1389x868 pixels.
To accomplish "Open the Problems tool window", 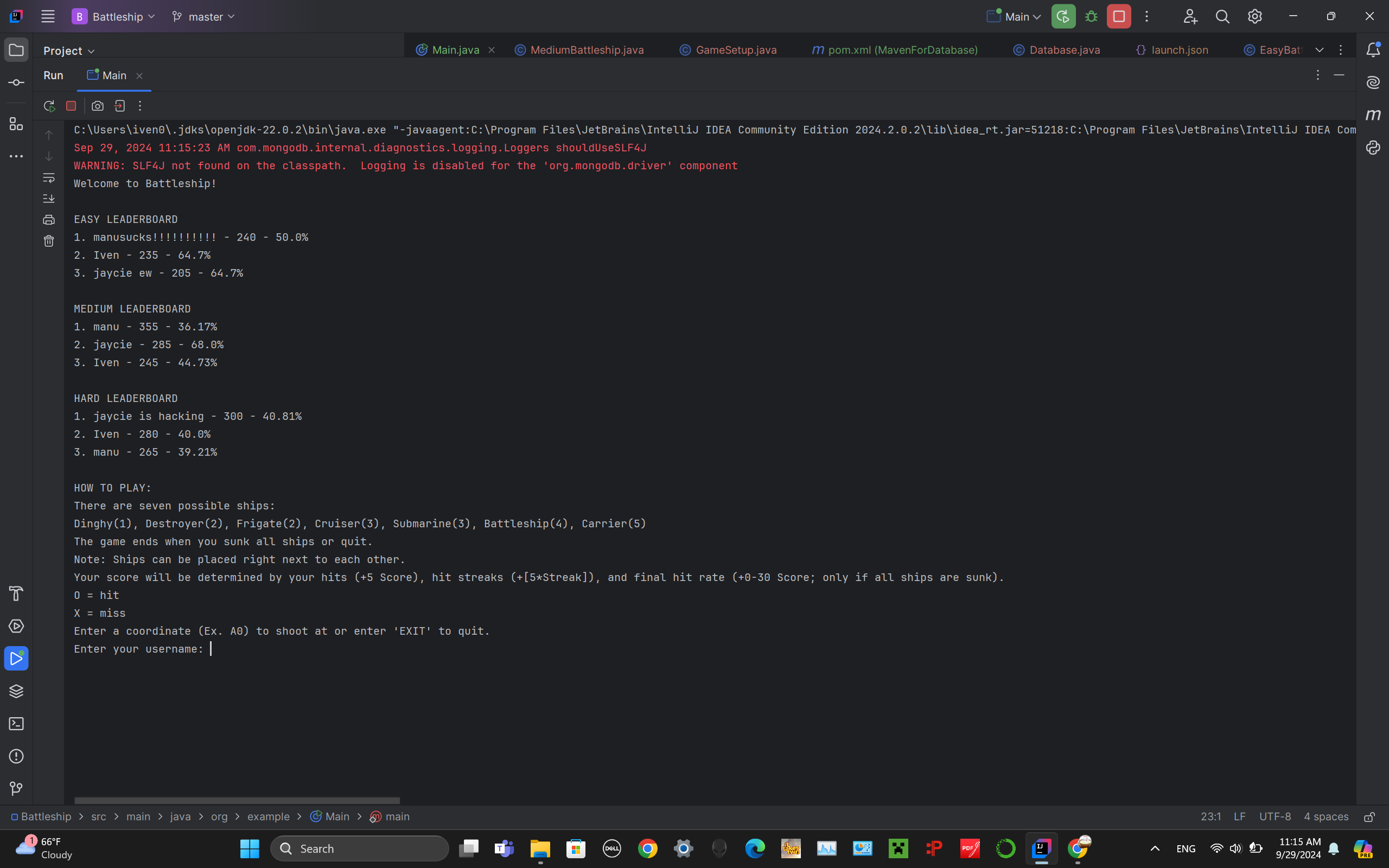I will [x=16, y=756].
